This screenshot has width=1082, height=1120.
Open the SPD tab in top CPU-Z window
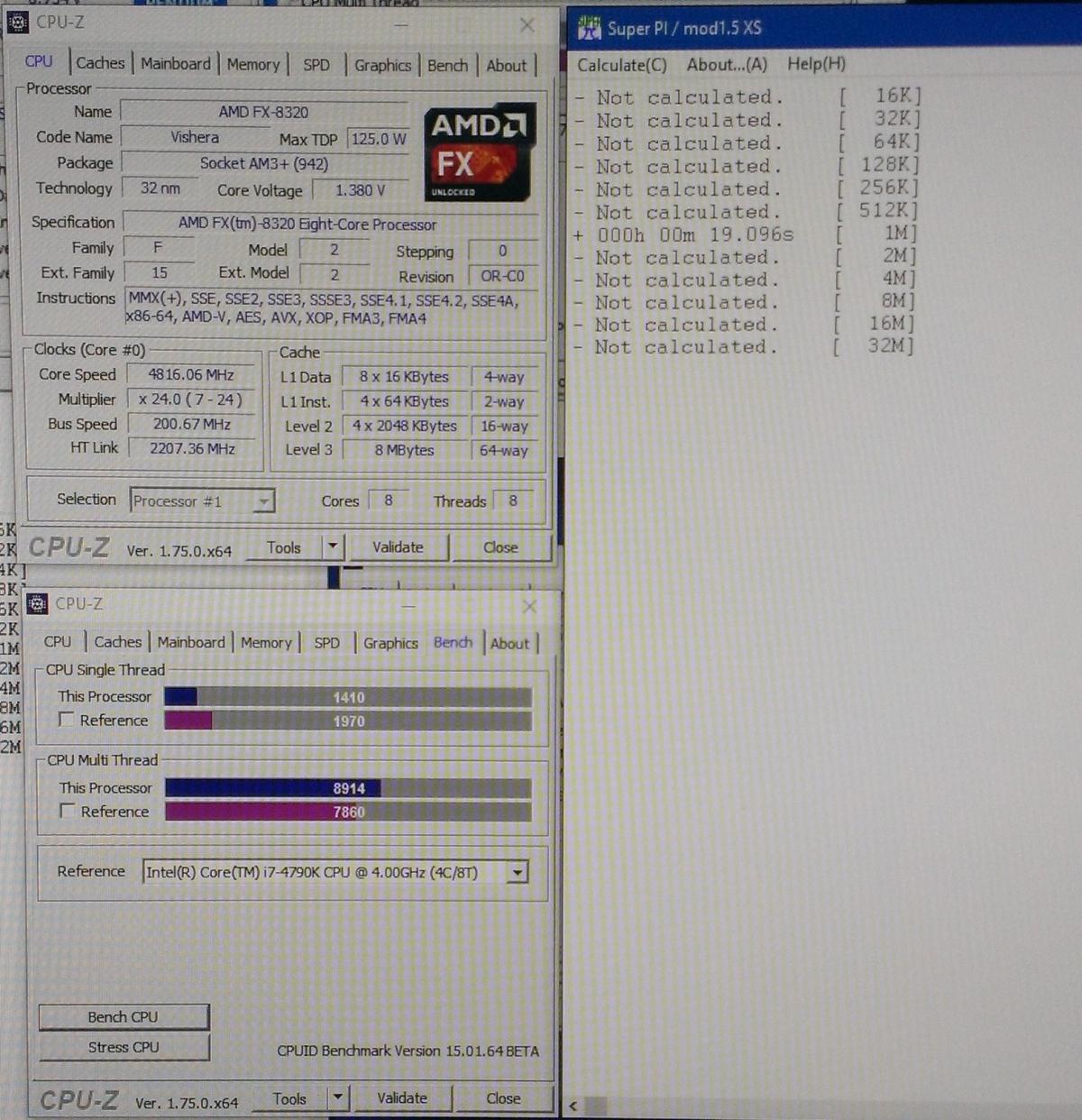pyautogui.click(x=316, y=65)
